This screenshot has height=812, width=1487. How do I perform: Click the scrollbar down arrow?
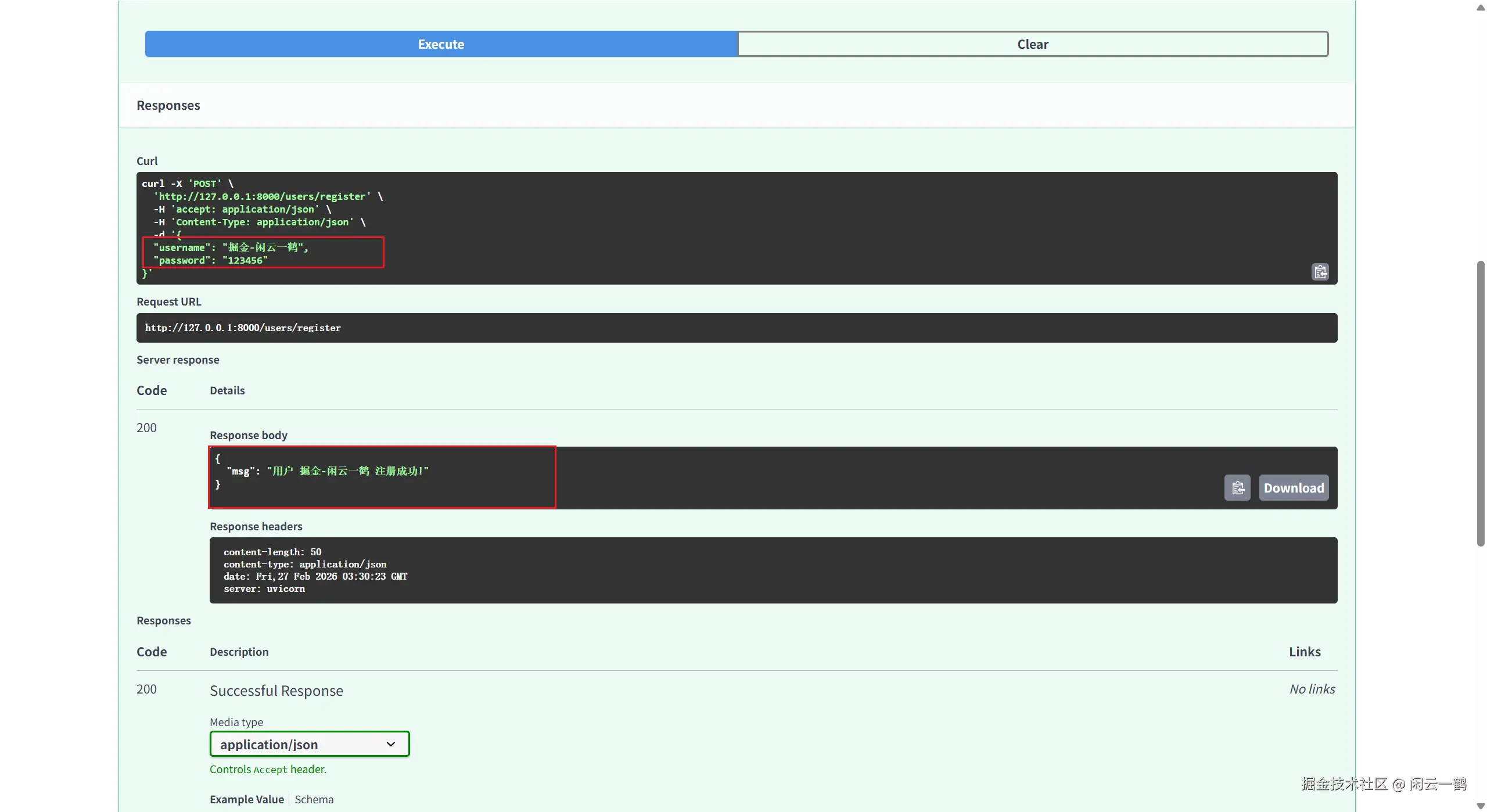1481,806
